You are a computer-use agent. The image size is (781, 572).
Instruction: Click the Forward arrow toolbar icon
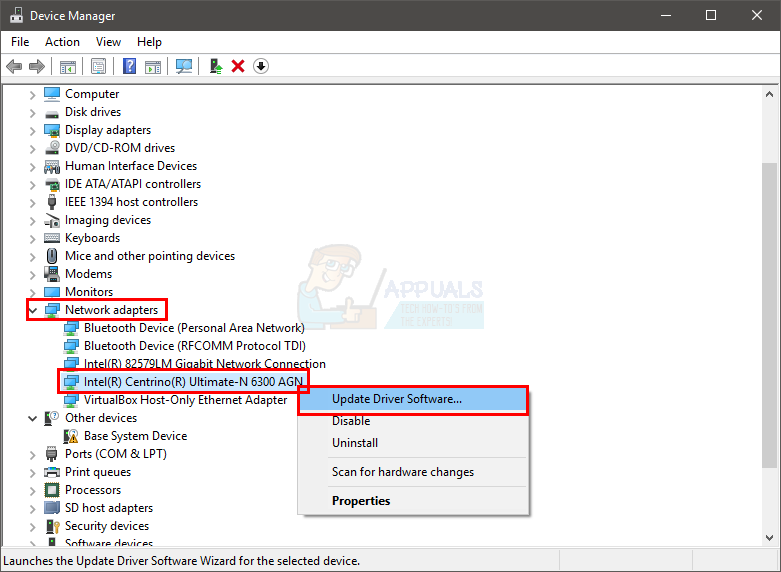37,66
